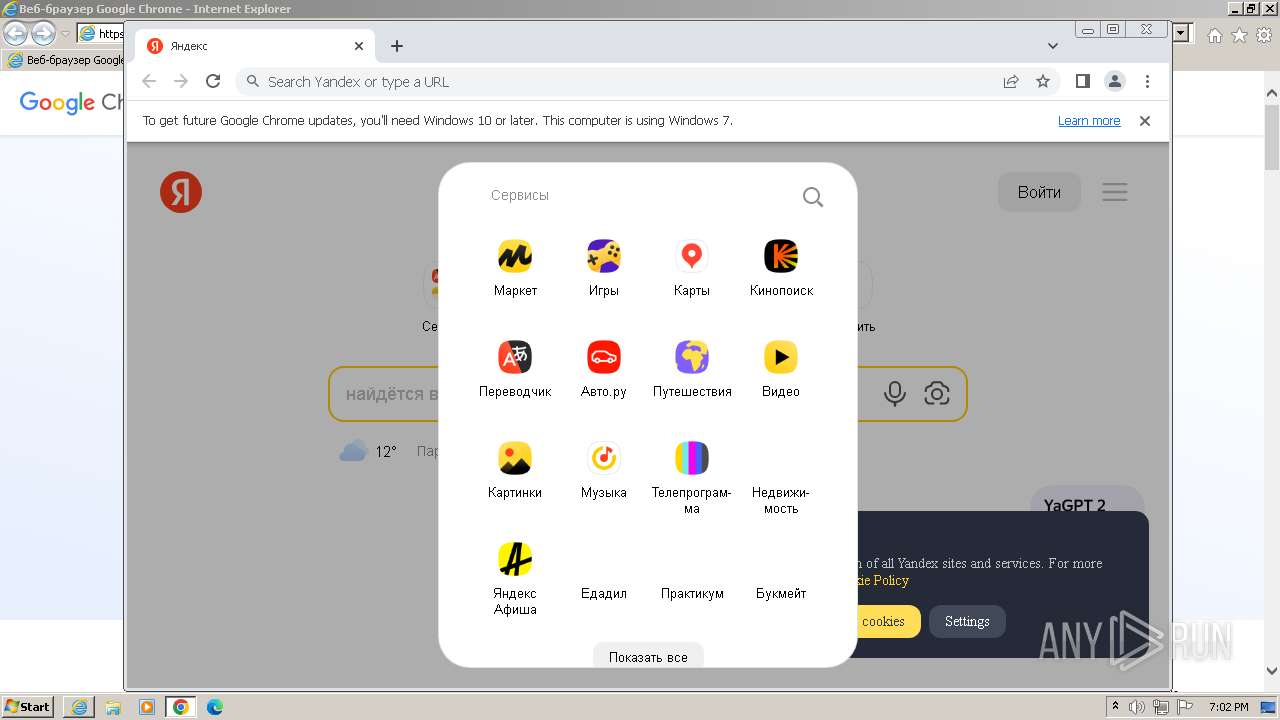1280x720 pixels.
Task: Open the Windows Start menu
Action: tap(27, 706)
